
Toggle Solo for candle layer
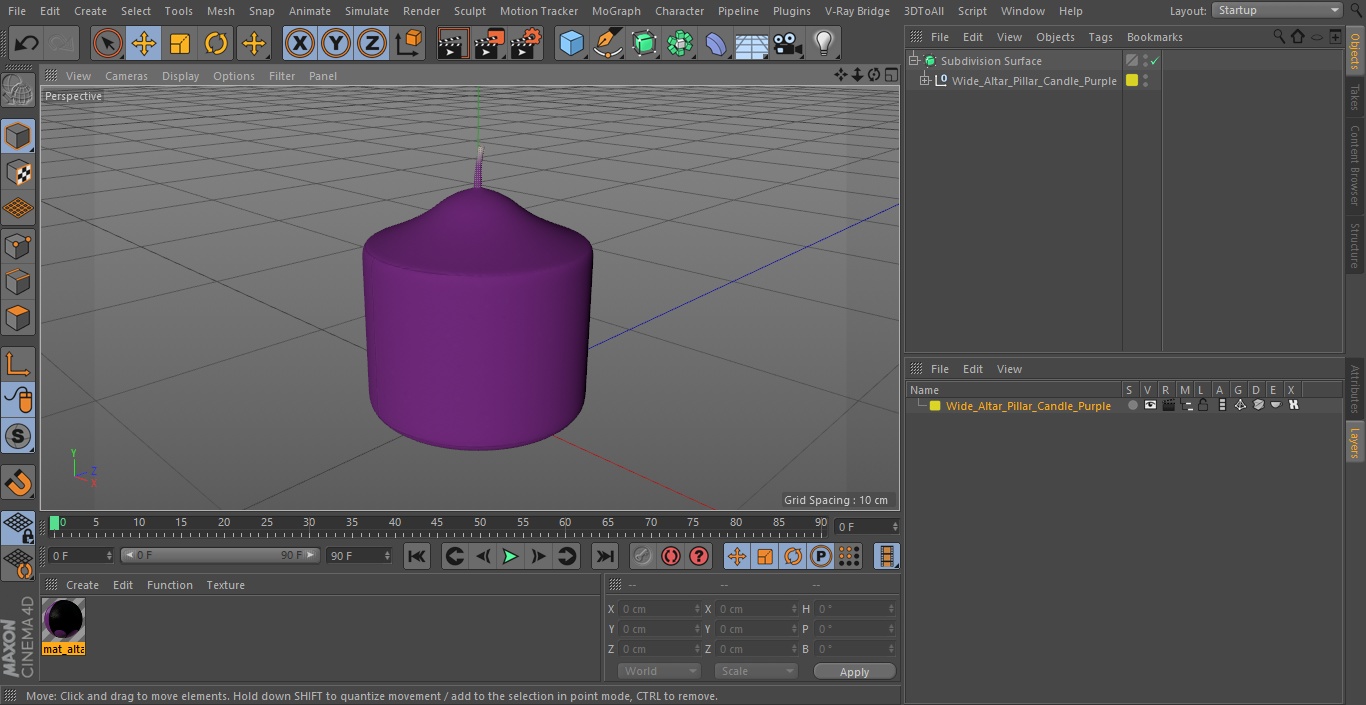pyautogui.click(x=1132, y=405)
